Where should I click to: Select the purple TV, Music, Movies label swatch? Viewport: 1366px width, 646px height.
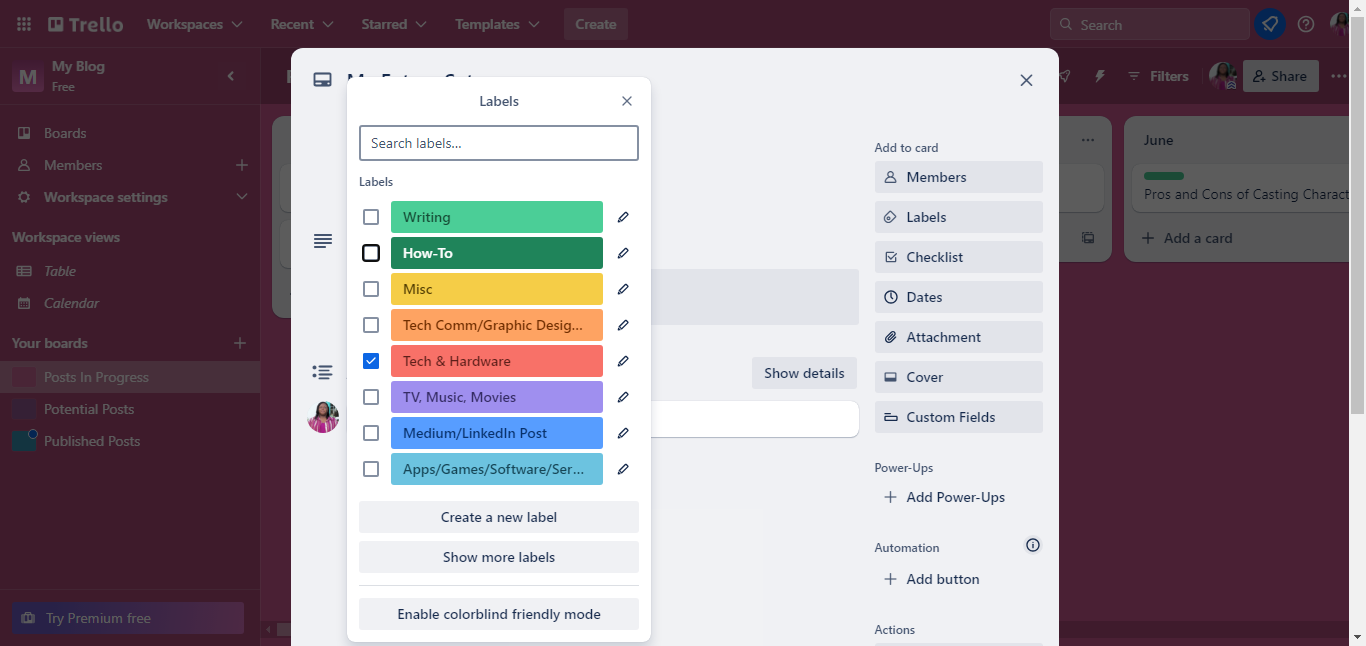(x=496, y=397)
